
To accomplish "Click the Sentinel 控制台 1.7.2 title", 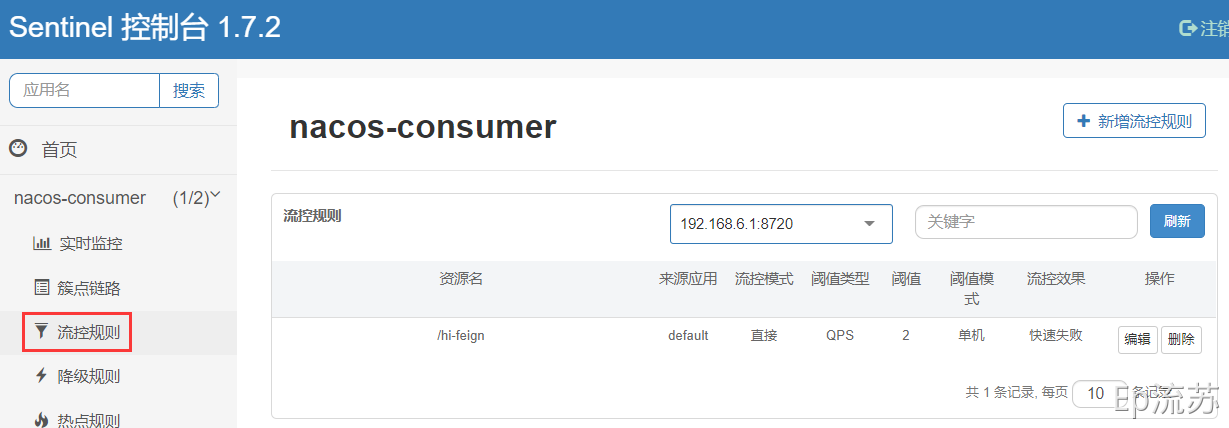I will click(145, 27).
